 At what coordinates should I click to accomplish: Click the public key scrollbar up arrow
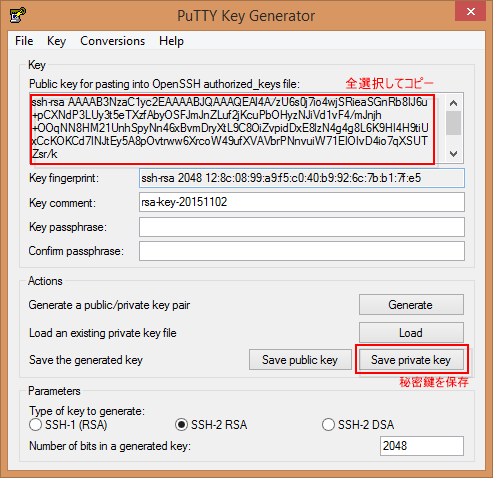click(x=453, y=103)
